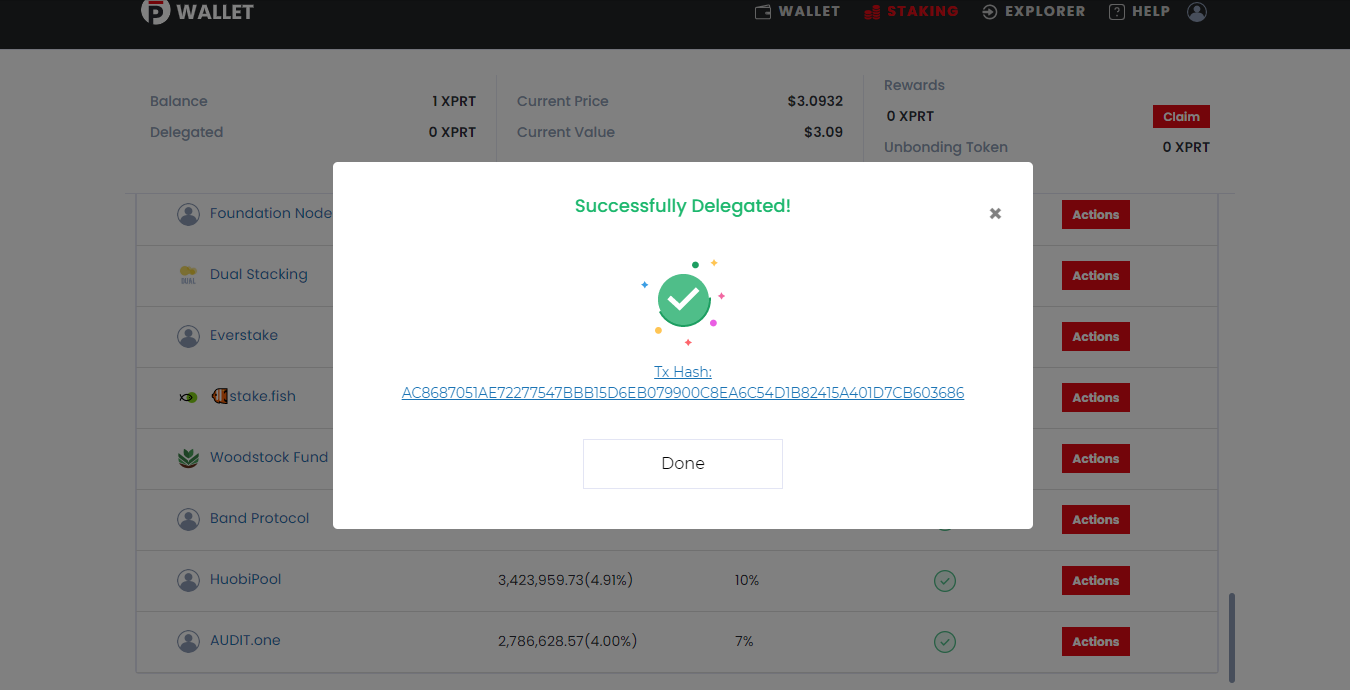Click the green success checkmark in the dialog
1350x690 pixels.
click(683, 299)
